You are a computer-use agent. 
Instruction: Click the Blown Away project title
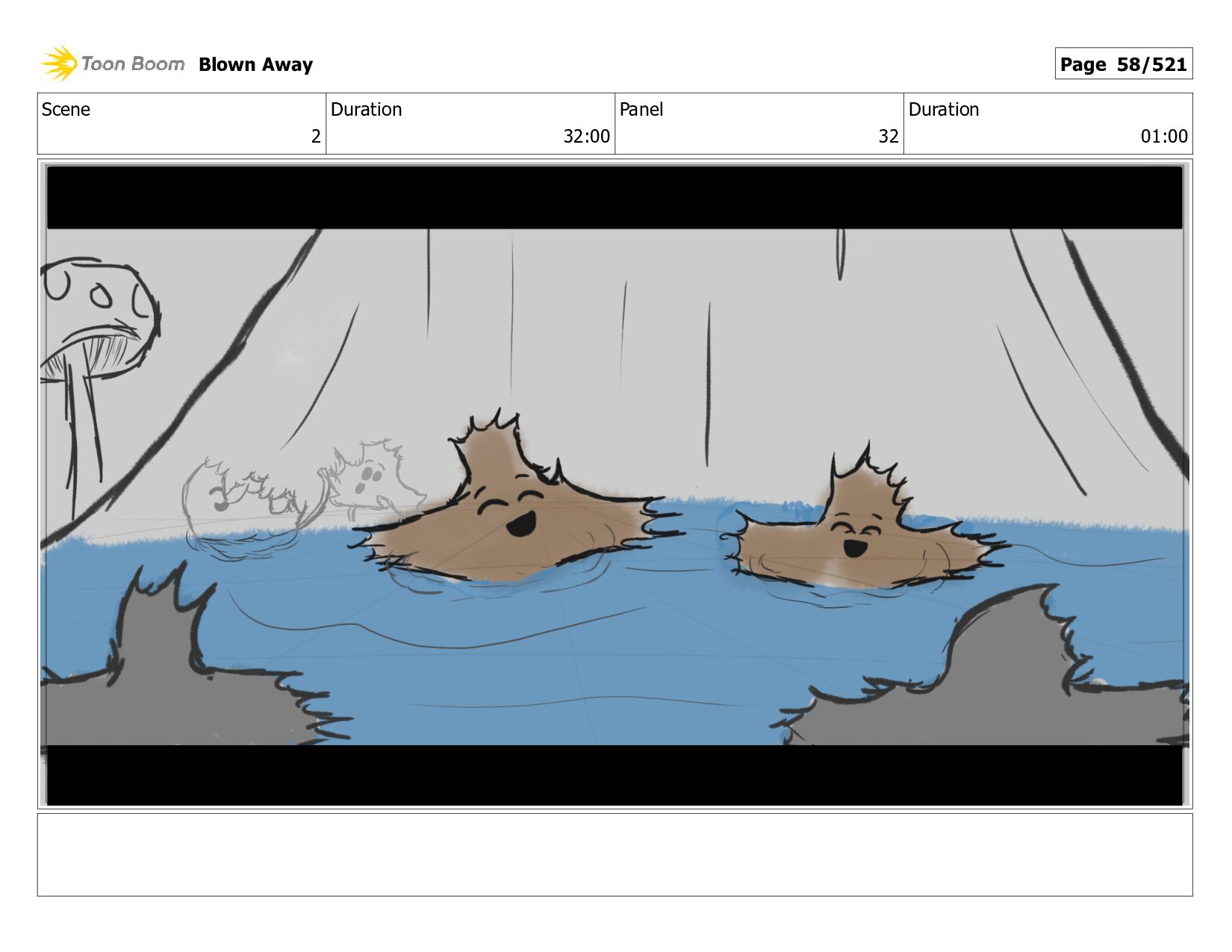[255, 65]
